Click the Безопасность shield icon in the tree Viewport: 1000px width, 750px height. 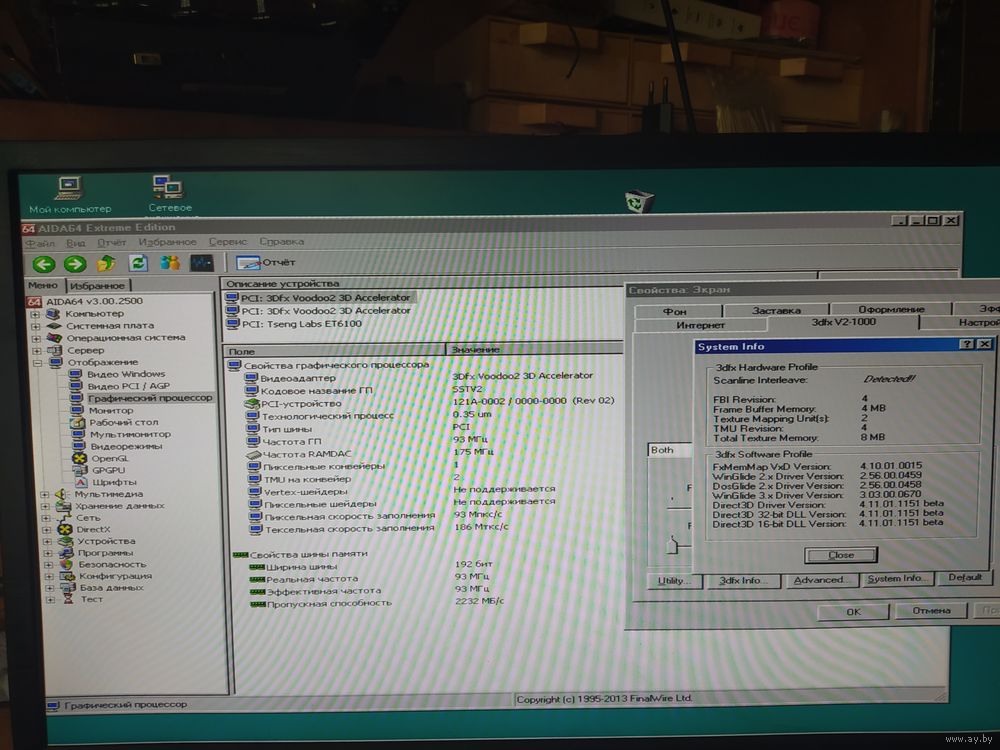click(66, 564)
